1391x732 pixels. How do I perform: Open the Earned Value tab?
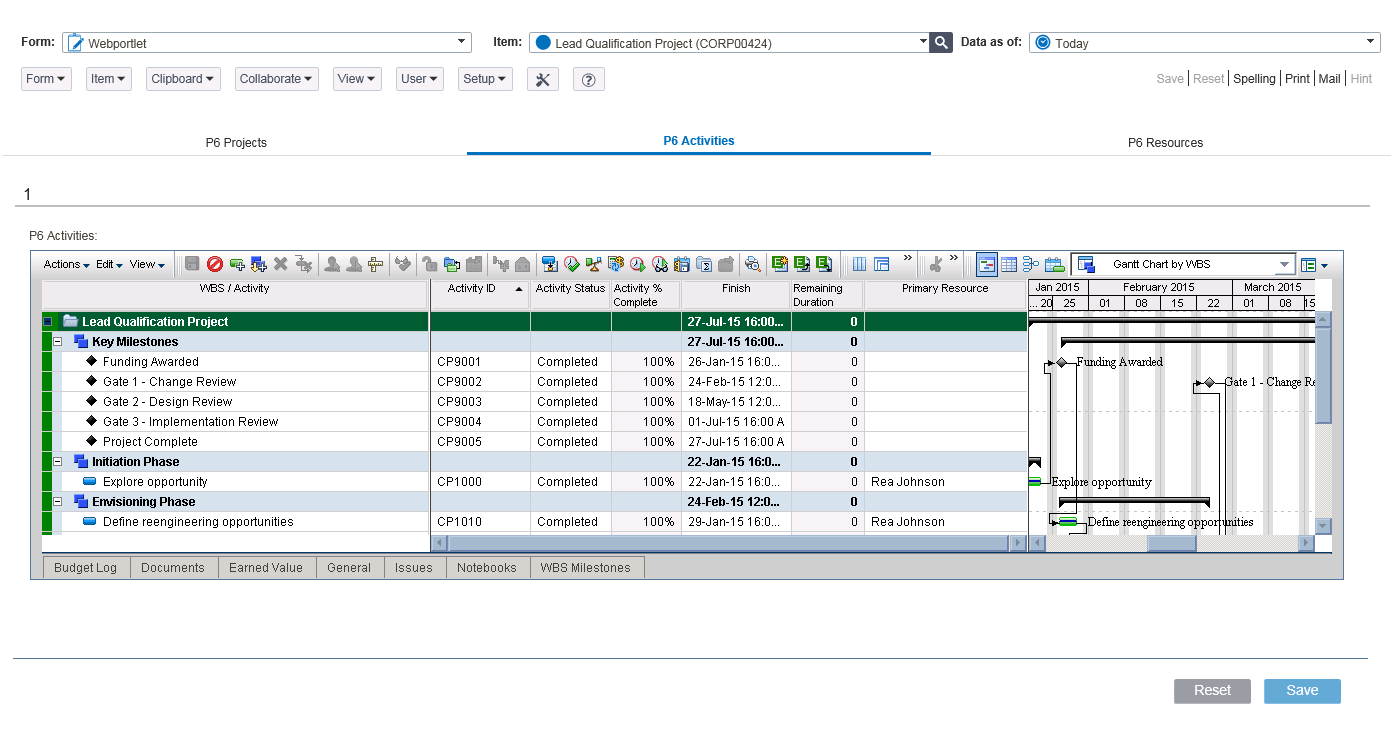[x=266, y=568]
